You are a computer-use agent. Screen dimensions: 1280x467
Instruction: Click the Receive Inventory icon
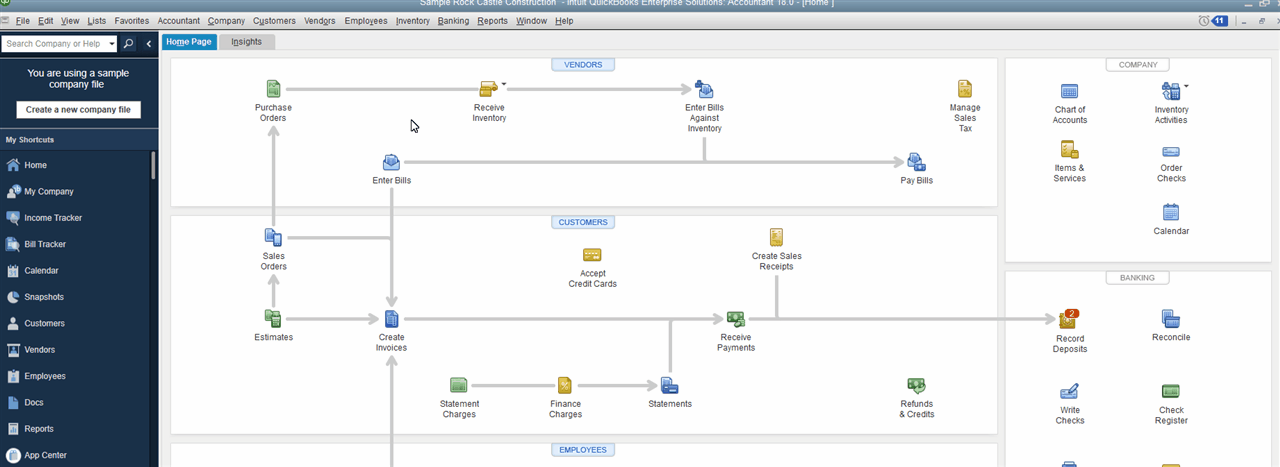[488, 89]
